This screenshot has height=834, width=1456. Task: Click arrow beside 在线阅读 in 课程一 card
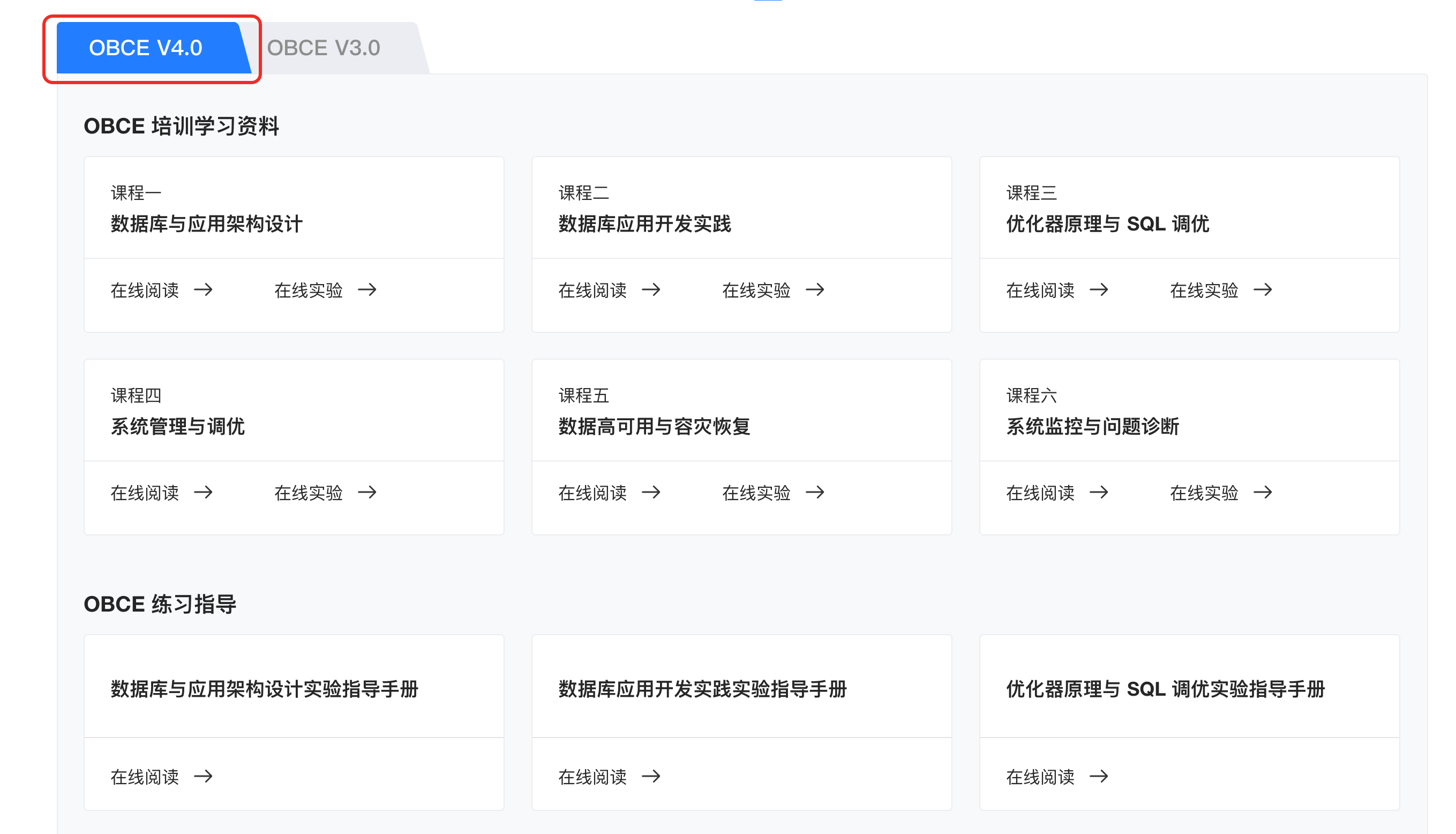point(203,290)
